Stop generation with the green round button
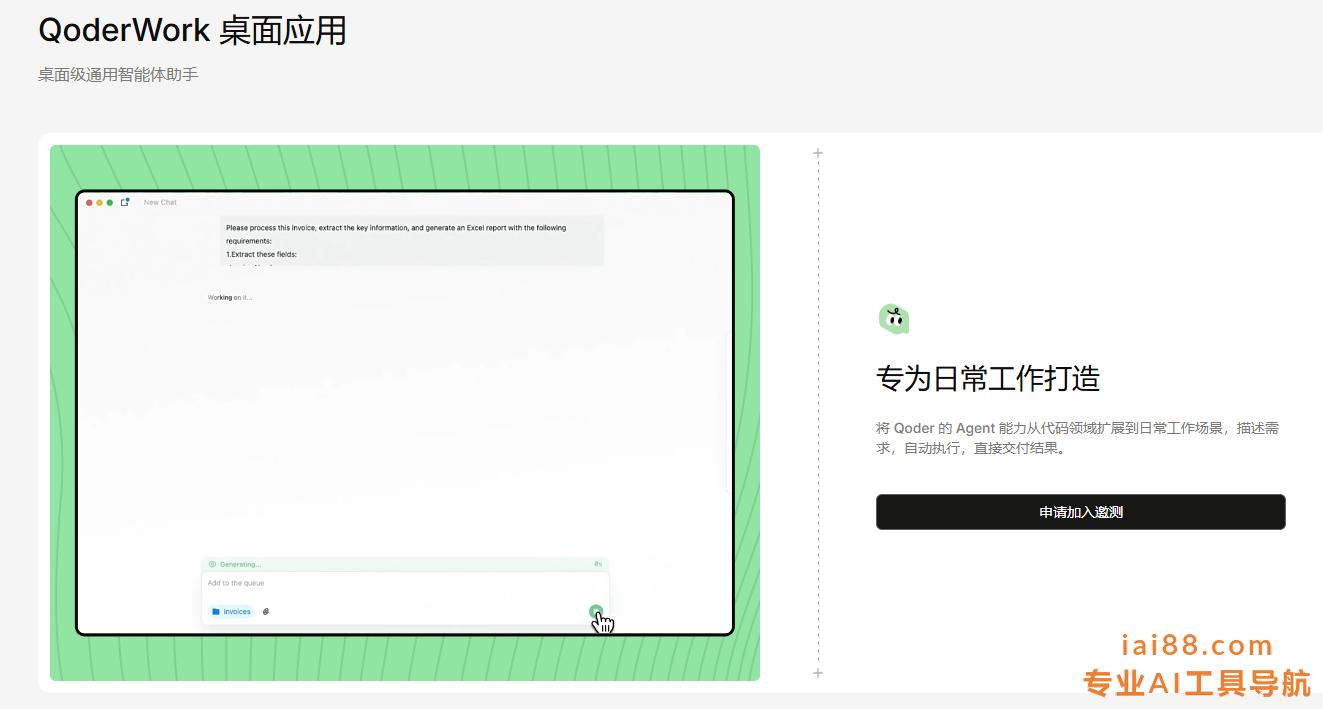Viewport: 1323px width, 709px height. [x=596, y=611]
